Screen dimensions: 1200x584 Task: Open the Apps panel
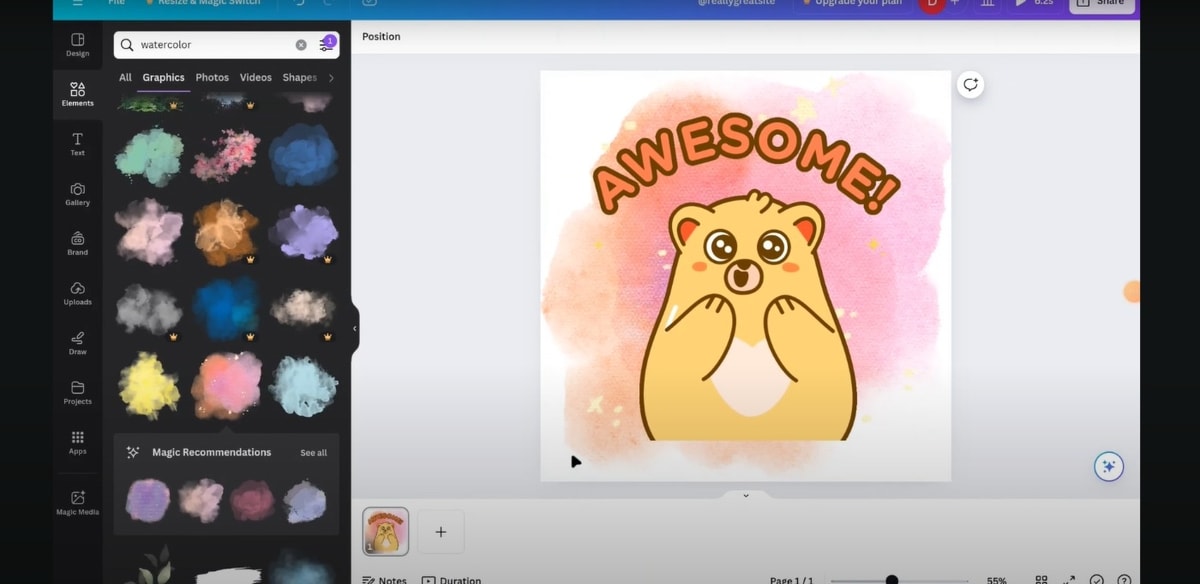[x=77, y=441]
